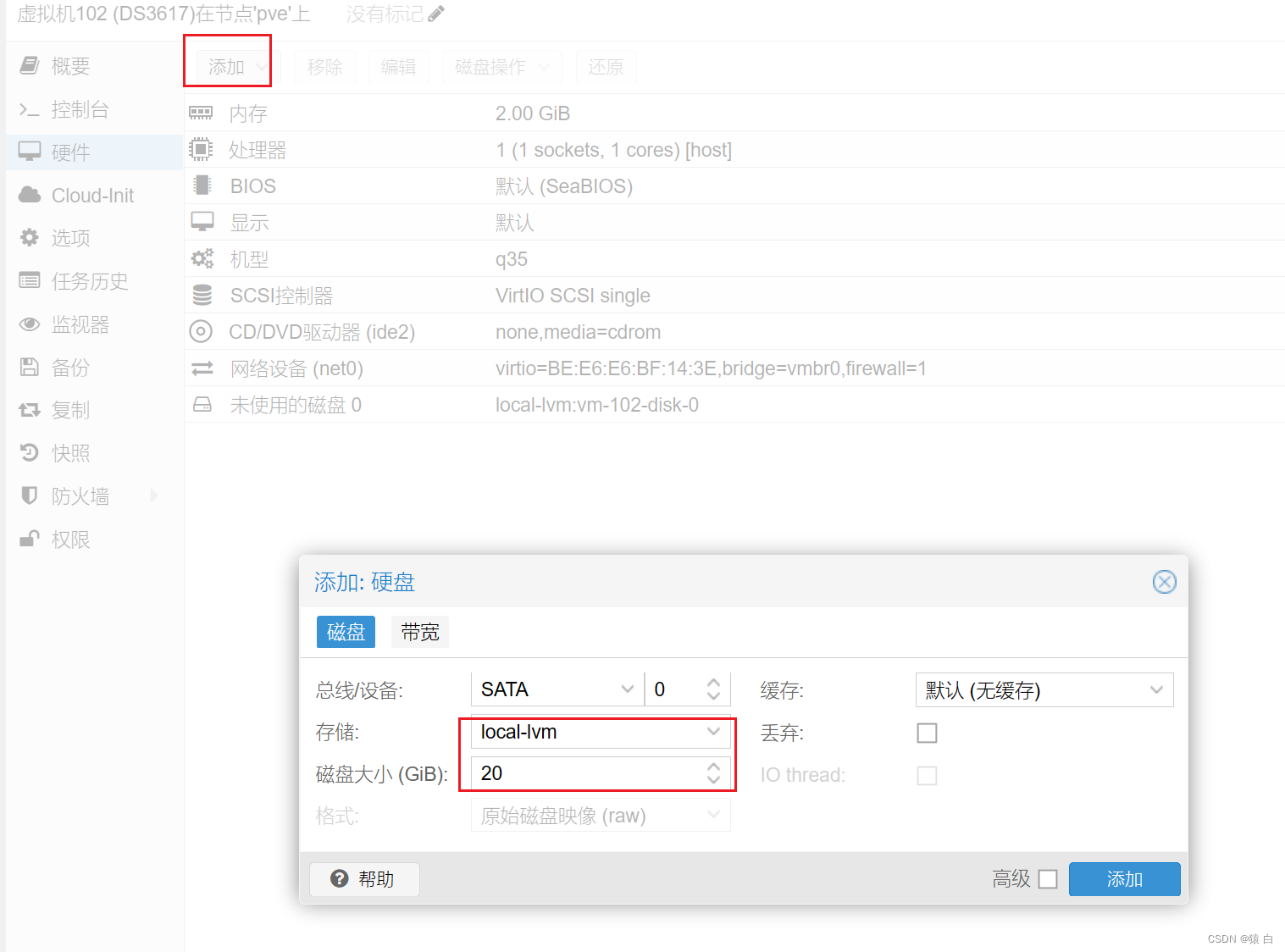Open the 备份 sidebar item

(94, 367)
